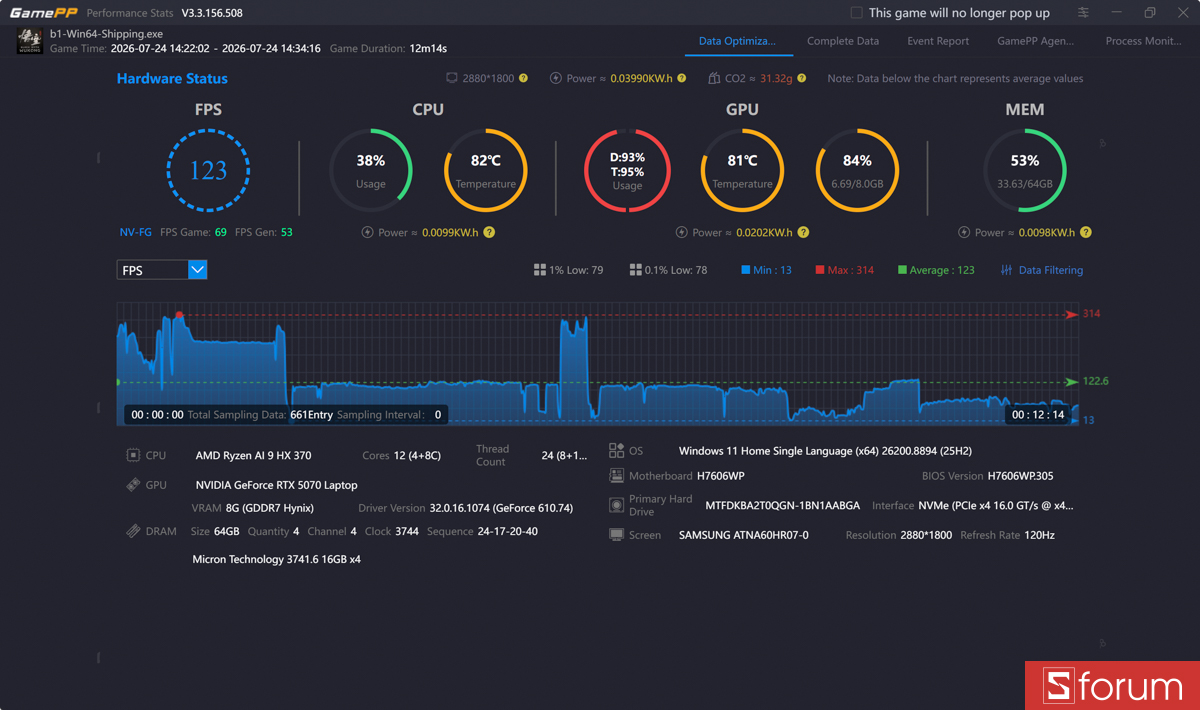
Task: Click the GamePP logo in title bar
Action: tap(43, 13)
